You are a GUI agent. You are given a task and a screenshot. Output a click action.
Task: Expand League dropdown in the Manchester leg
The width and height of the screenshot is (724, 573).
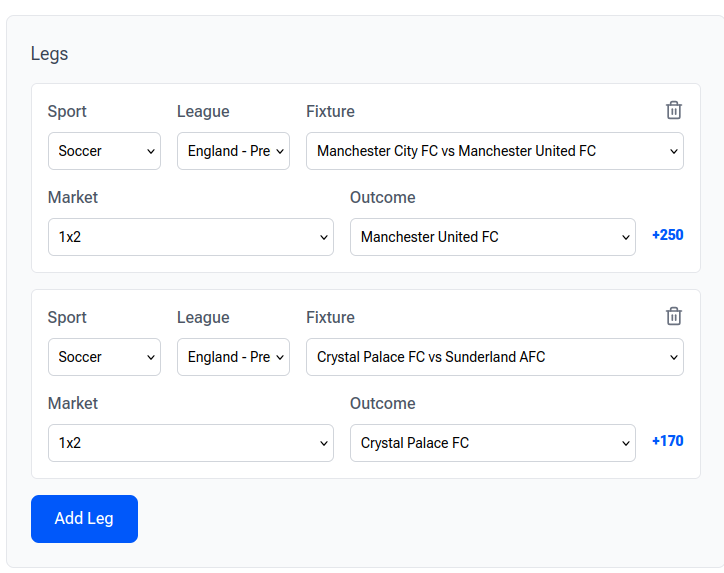pyautogui.click(x=233, y=151)
